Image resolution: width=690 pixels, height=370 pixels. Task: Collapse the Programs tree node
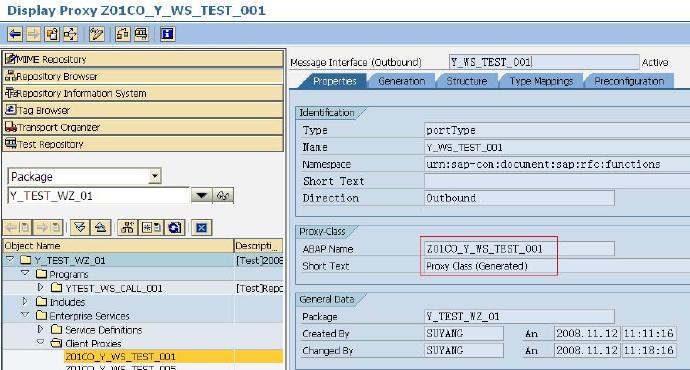[25, 274]
